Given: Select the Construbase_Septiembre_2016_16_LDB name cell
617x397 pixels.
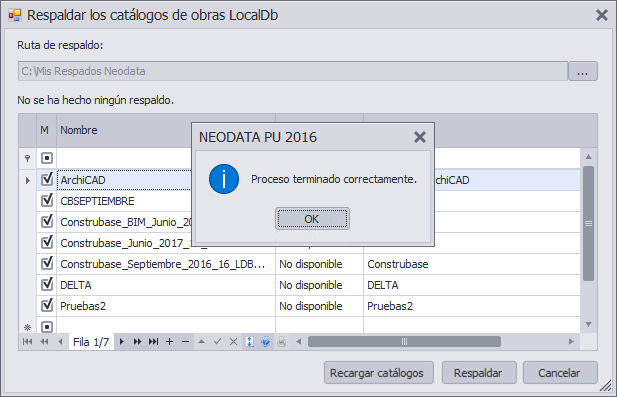Looking at the screenshot, I should [166, 264].
